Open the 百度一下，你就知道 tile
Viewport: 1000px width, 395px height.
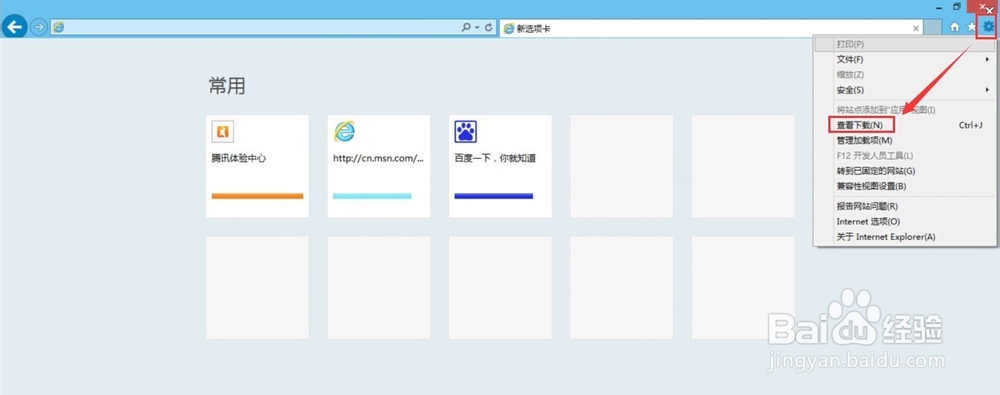(500, 166)
